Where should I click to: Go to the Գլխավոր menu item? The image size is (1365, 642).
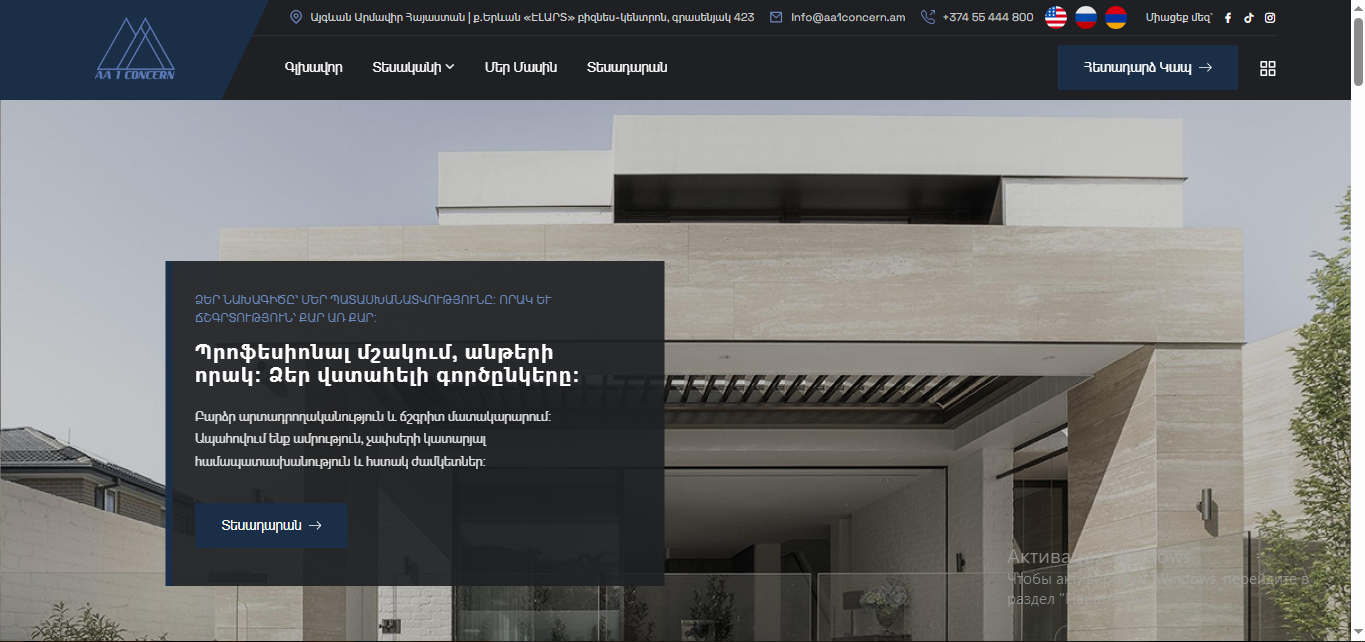click(314, 67)
